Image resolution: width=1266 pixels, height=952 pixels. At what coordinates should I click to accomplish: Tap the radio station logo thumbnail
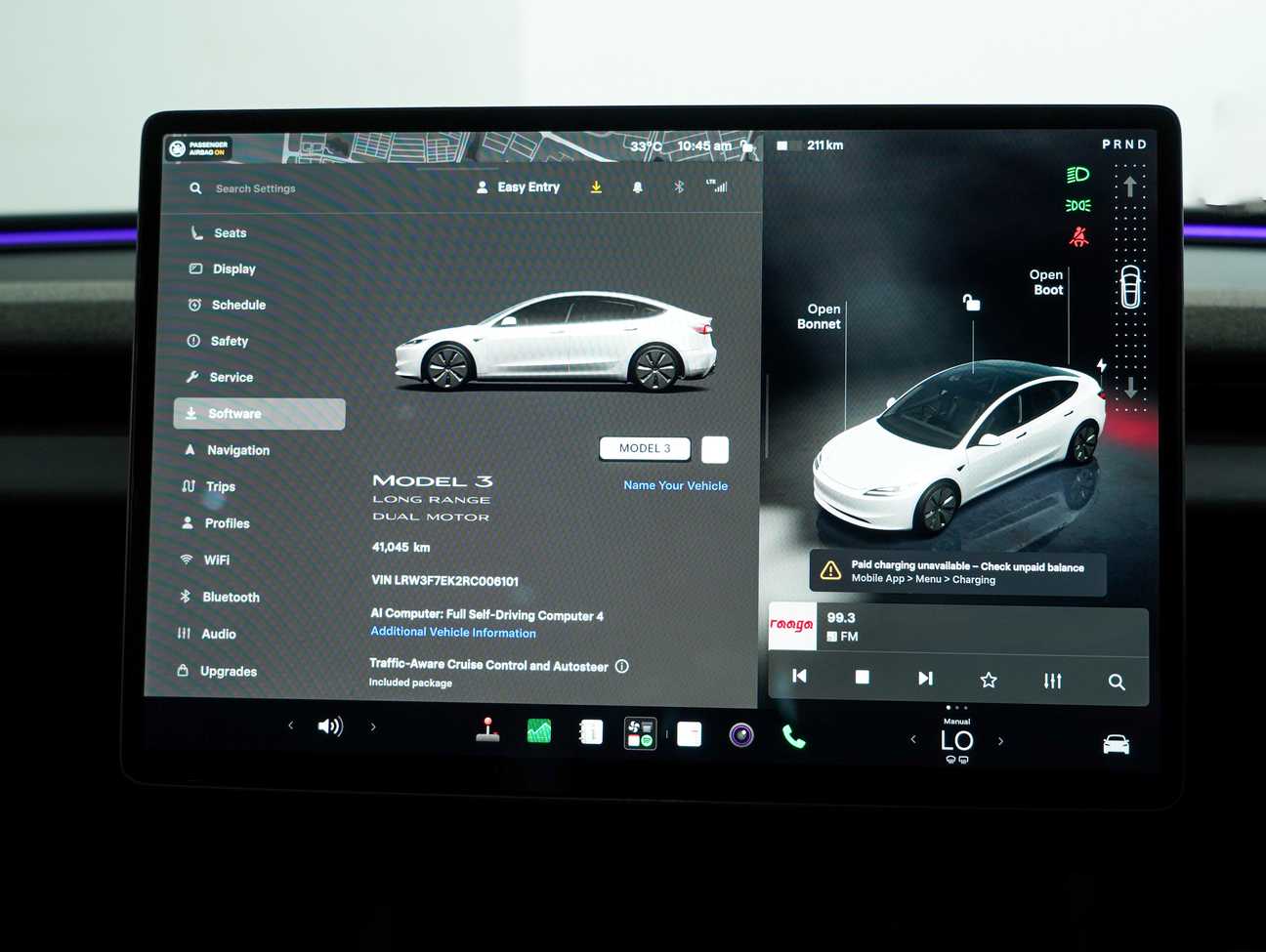792,626
